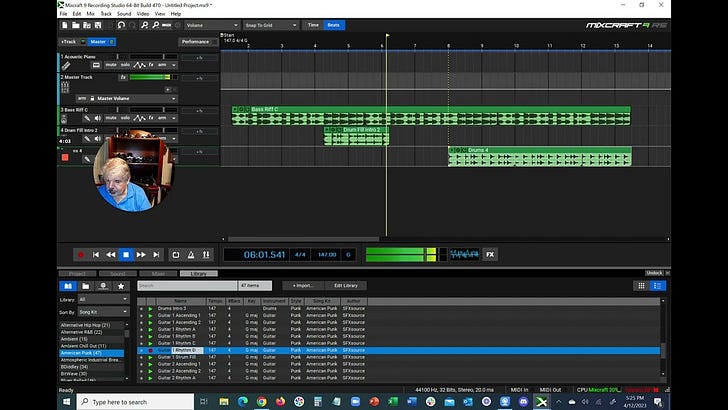
Task: Click the Rewind transport button
Action: click(110, 254)
